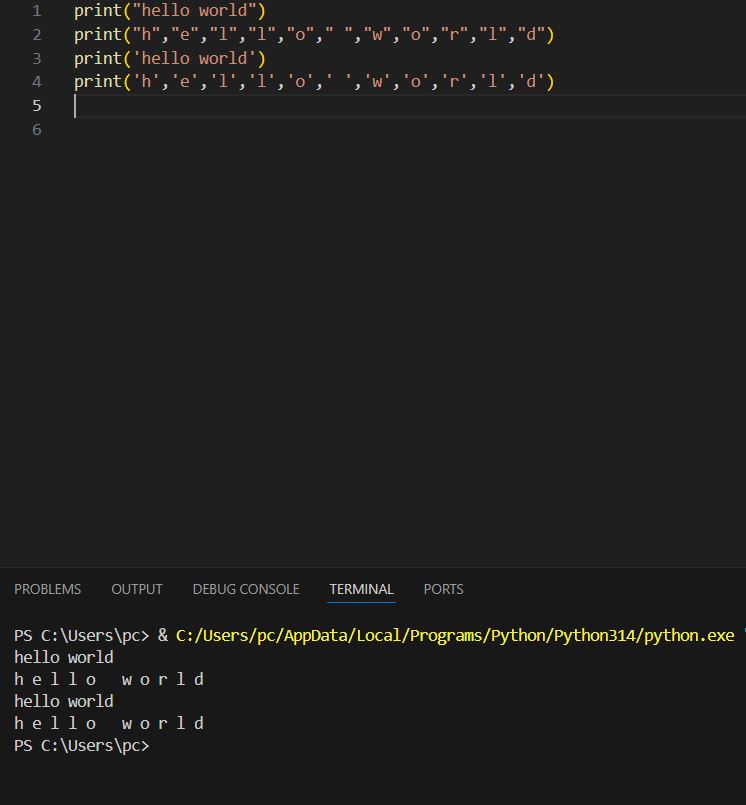The width and height of the screenshot is (746, 805).
Task: Click the first hello world terminal output
Action: (x=64, y=657)
